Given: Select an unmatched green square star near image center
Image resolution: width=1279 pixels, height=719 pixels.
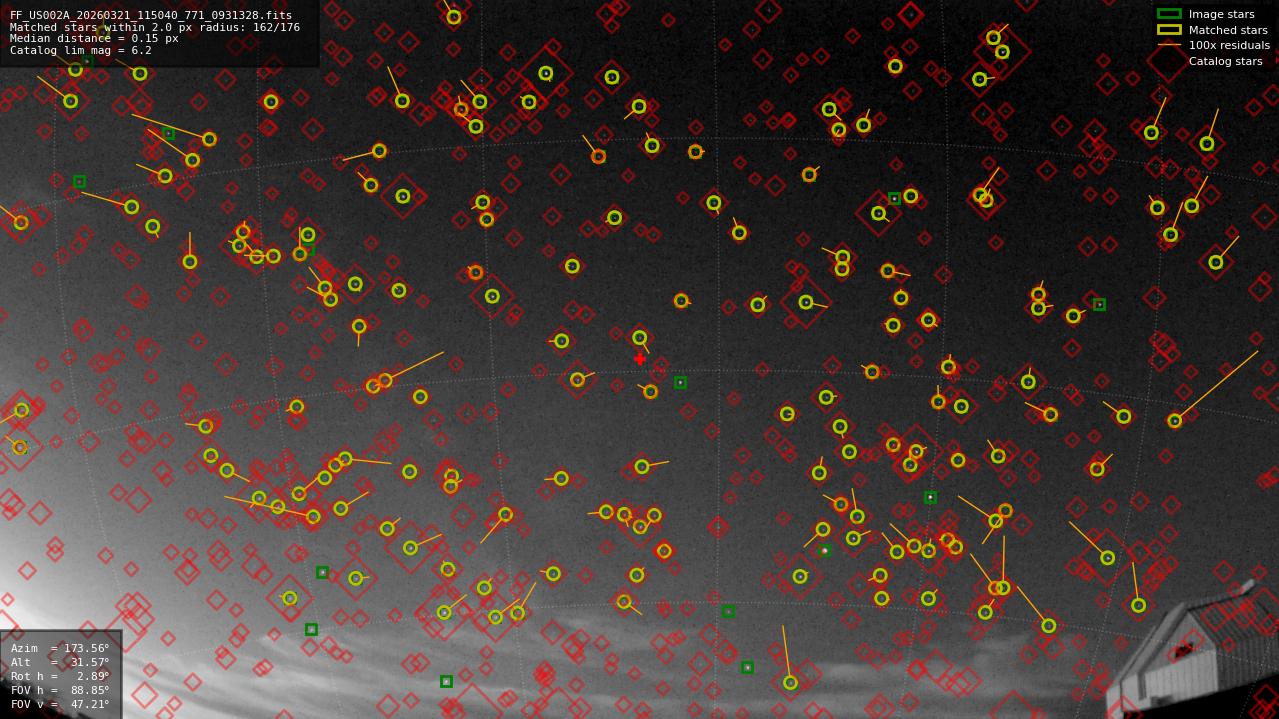Looking at the screenshot, I should [681, 382].
